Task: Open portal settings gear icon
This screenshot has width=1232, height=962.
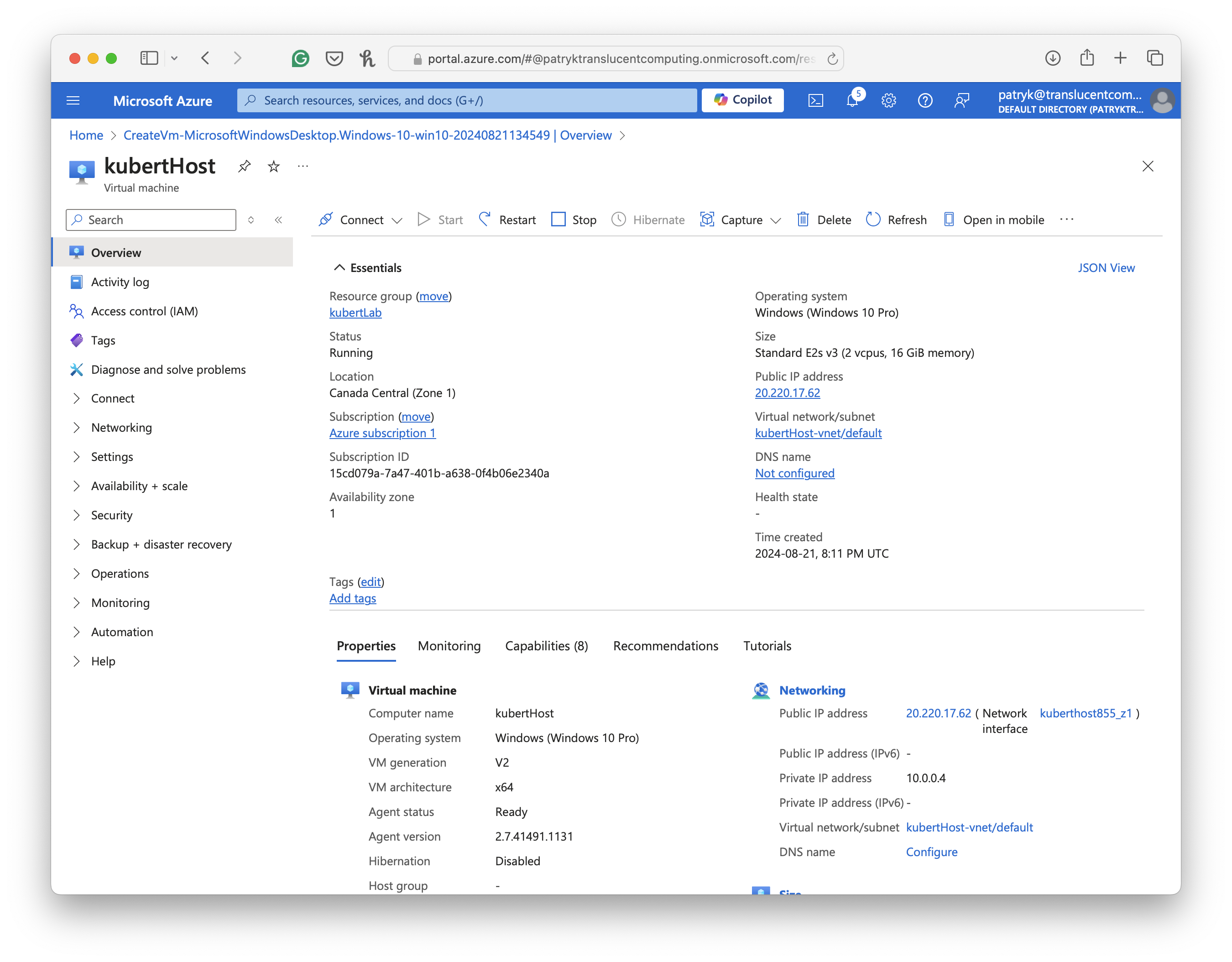Action: coord(888,100)
